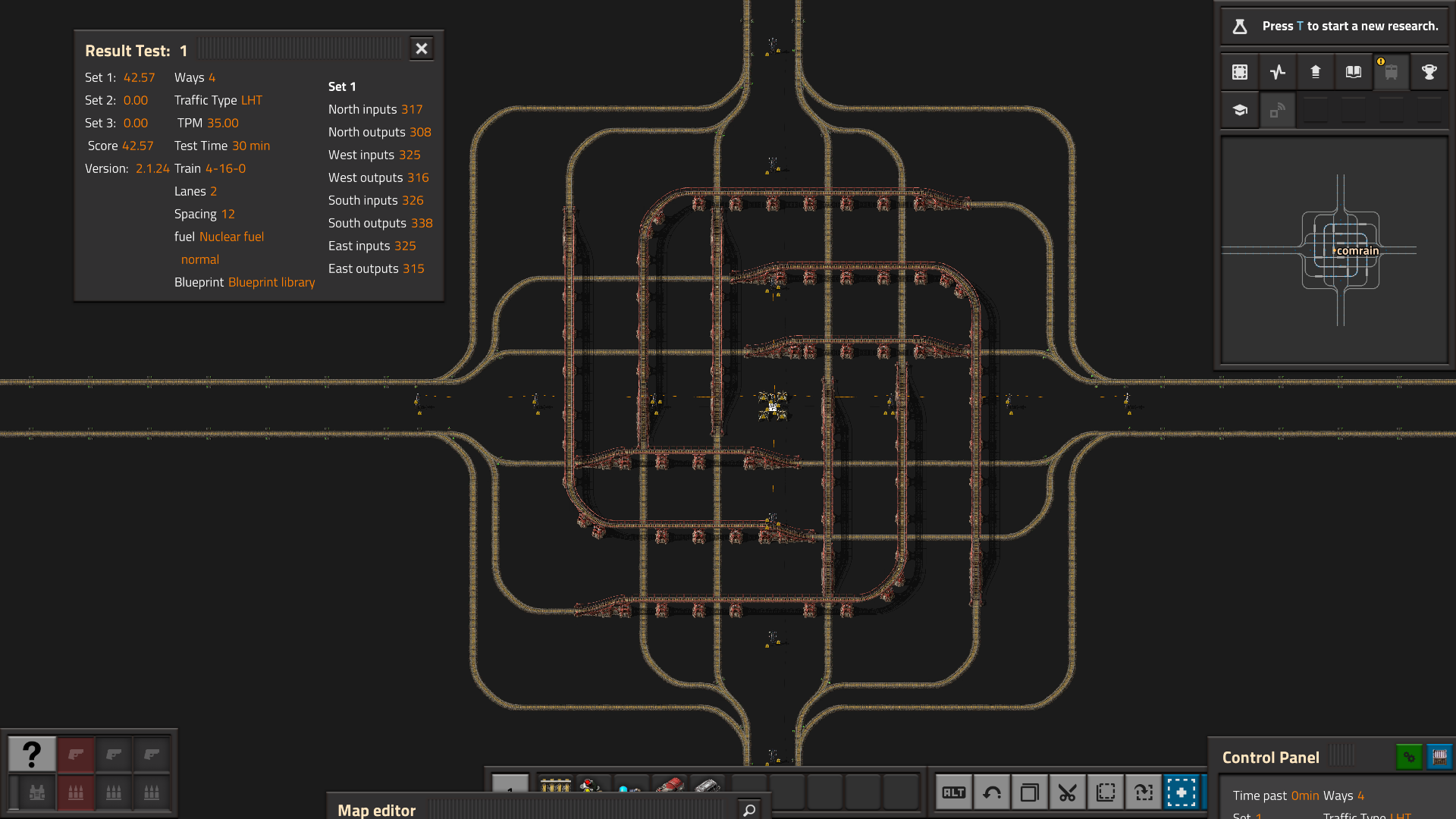
Task: Click the 'South inputs 326' stat
Action: (376, 200)
